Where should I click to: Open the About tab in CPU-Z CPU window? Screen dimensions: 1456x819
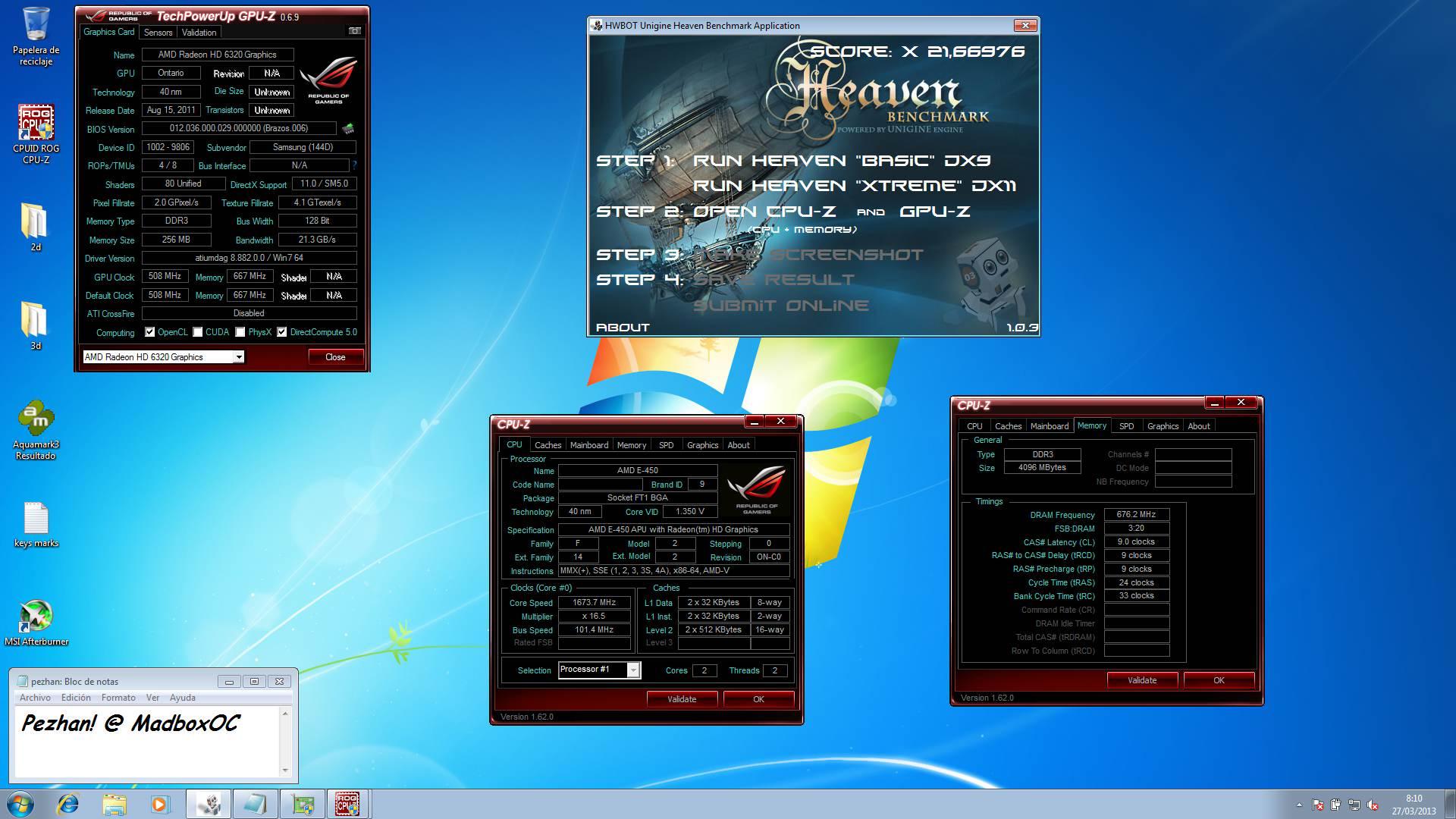739,445
